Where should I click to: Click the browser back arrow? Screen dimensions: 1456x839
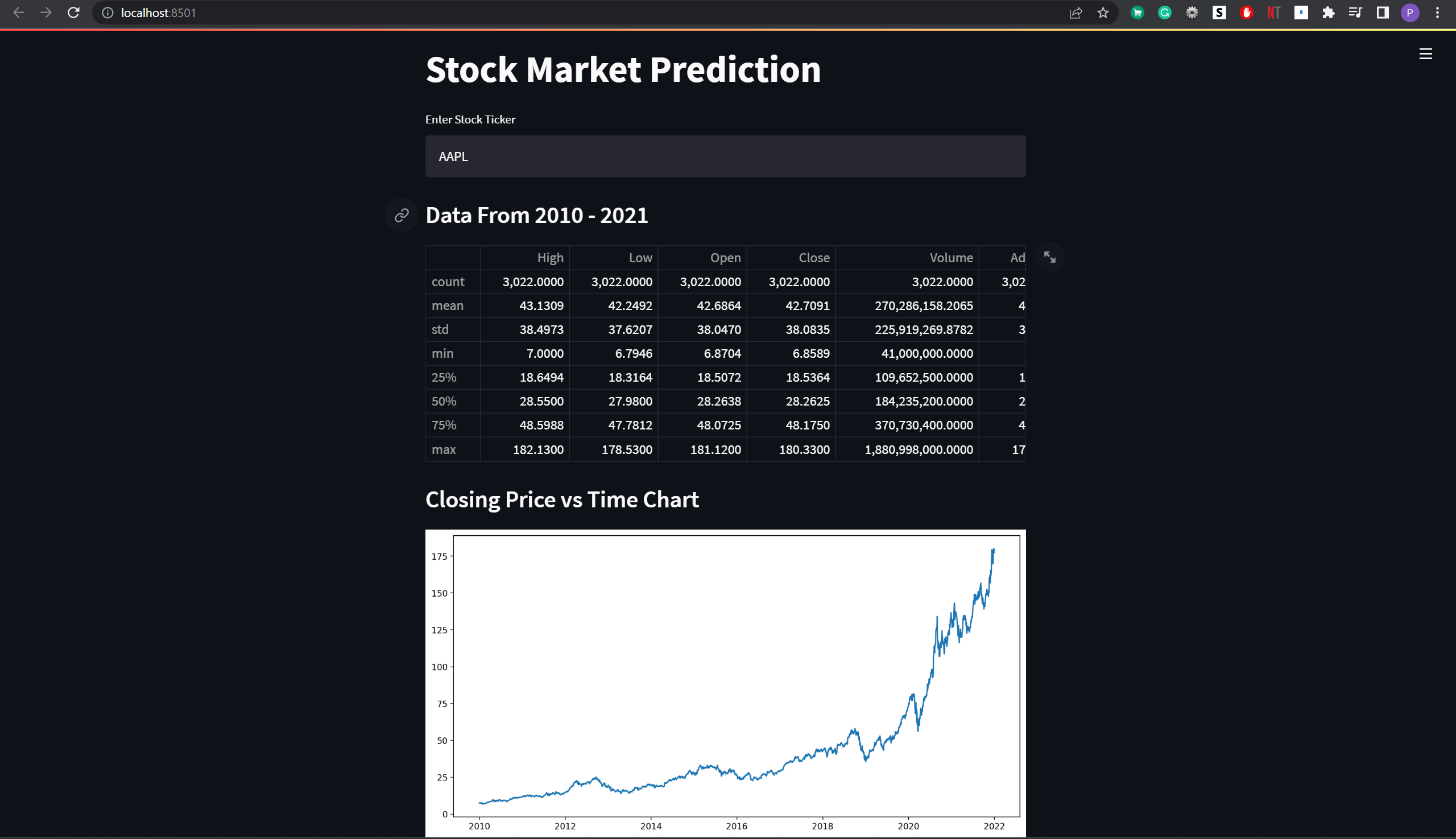click(19, 12)
